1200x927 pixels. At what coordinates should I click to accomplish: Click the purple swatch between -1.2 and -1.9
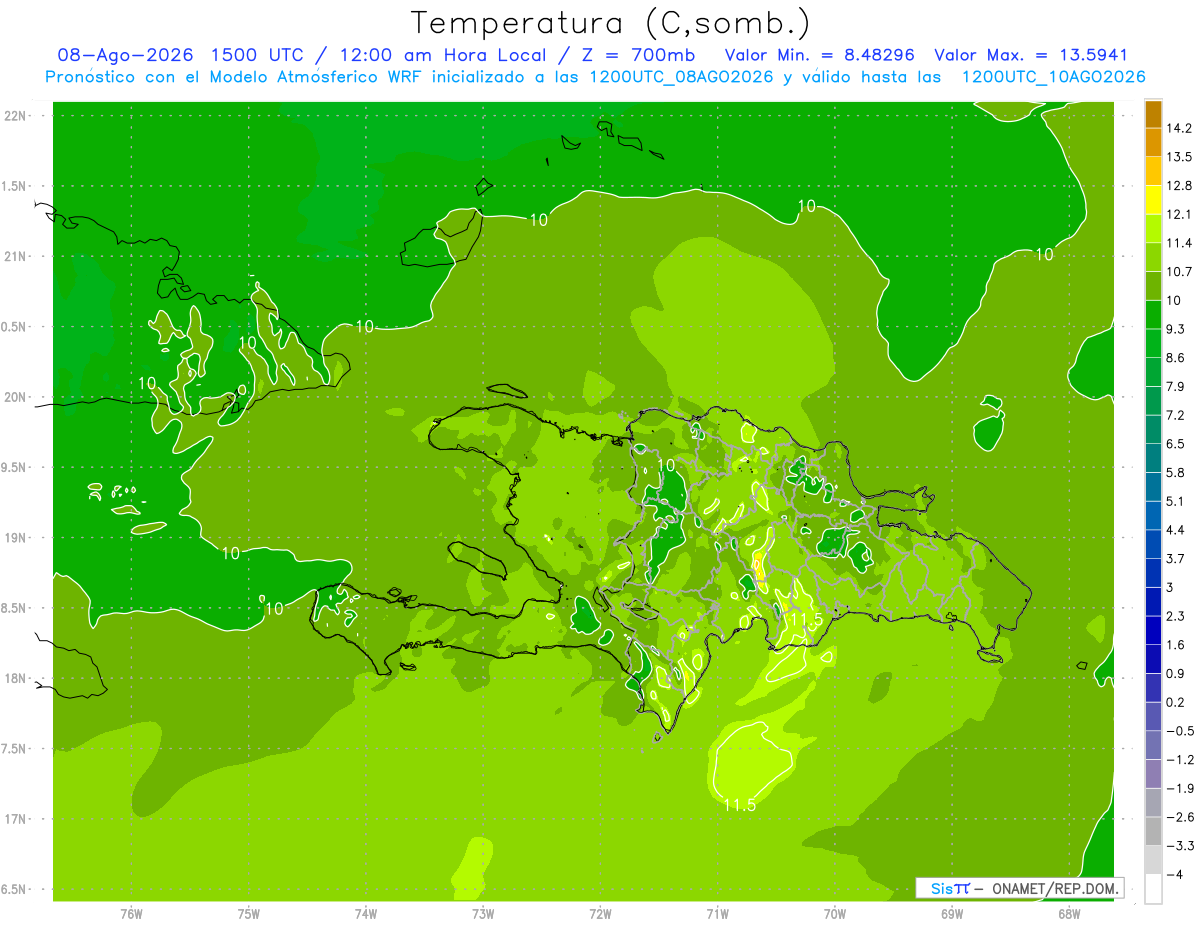click(x=1153, y=773)
